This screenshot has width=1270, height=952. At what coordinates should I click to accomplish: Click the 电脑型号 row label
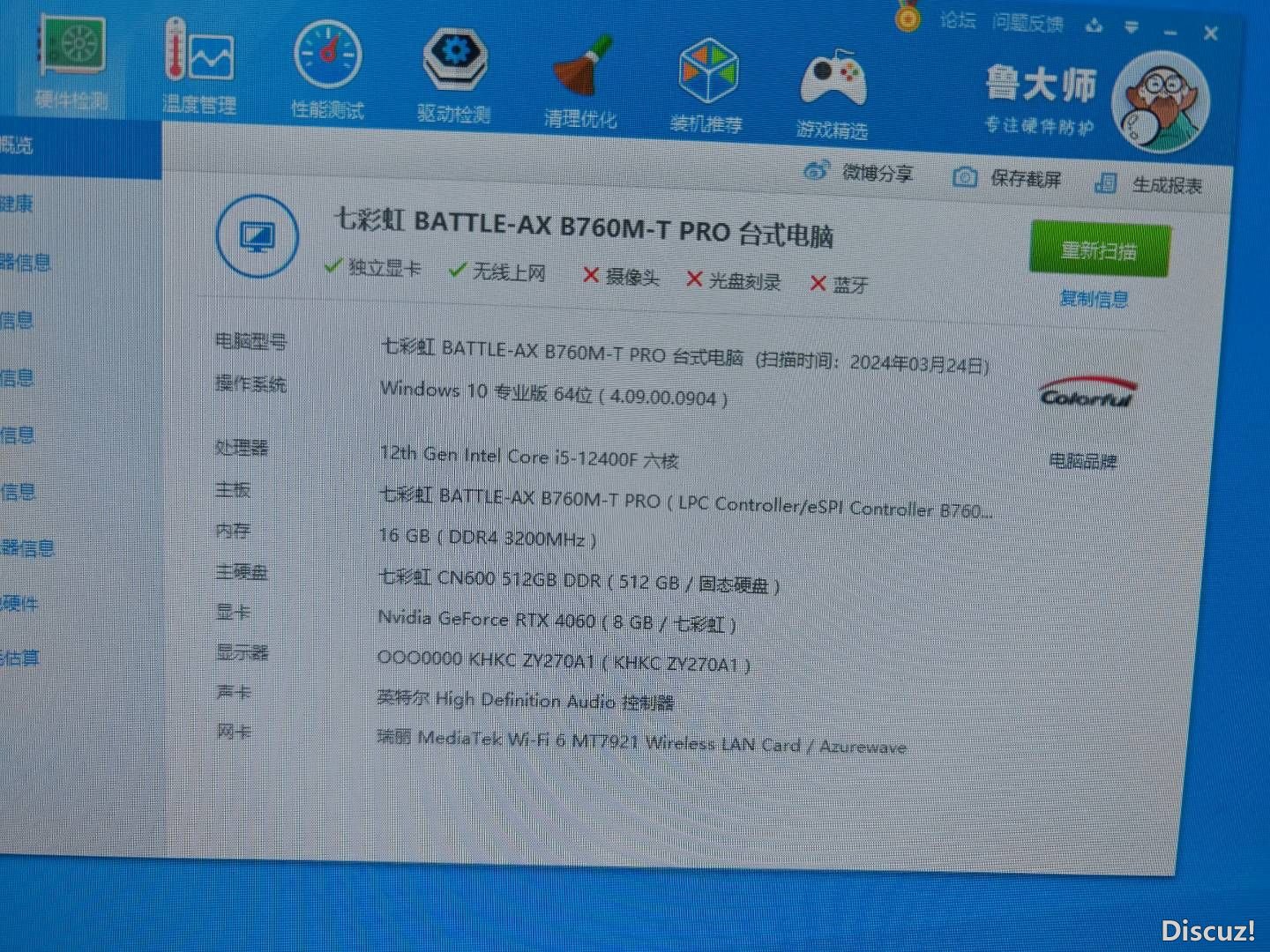coord(250,340)
